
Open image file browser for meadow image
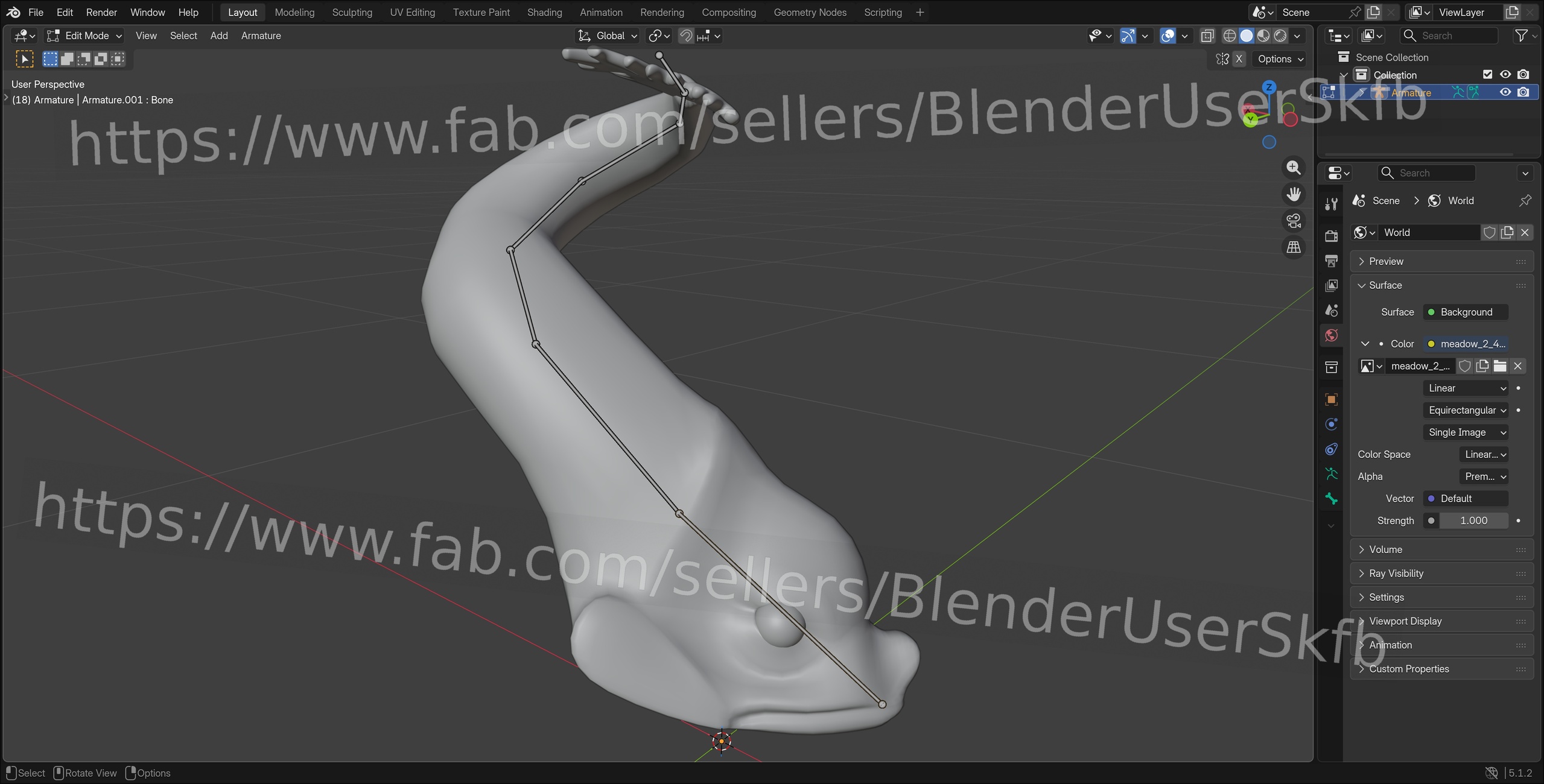point(1500,366)
